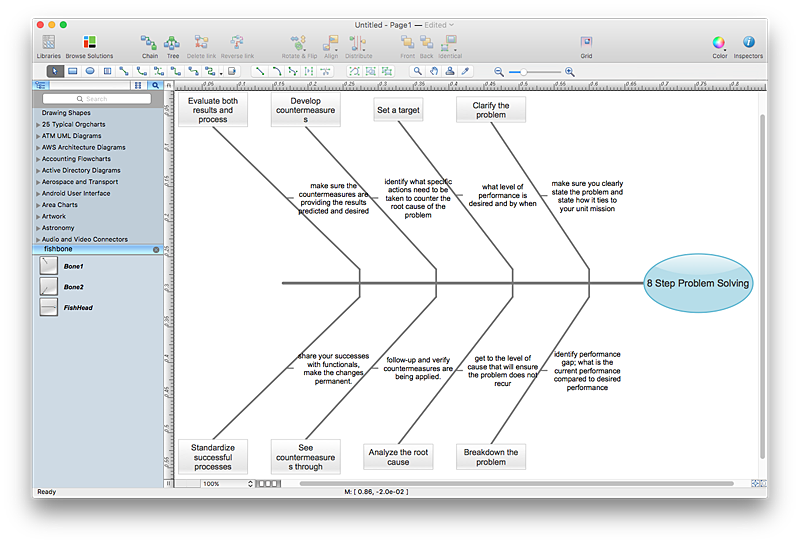Select the ellipse drawing tool
The width and height of the screenshot is (800, 544).
click(90, 71)
